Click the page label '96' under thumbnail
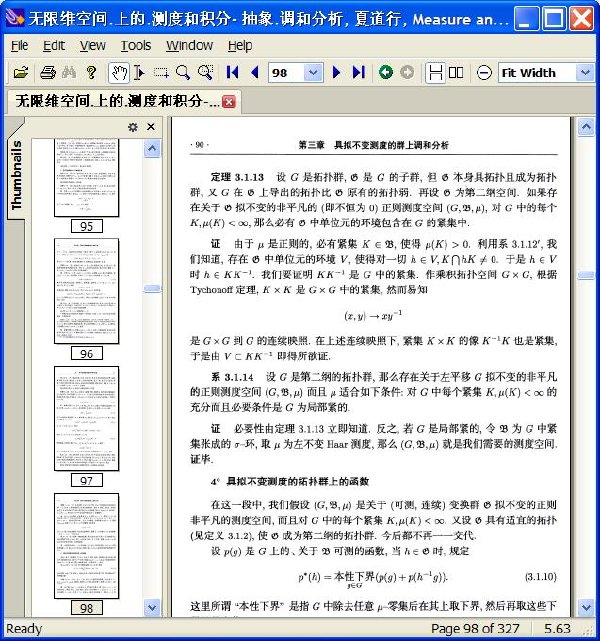The image size is (600, 641). pyautogui.click(x=87, y=354)
